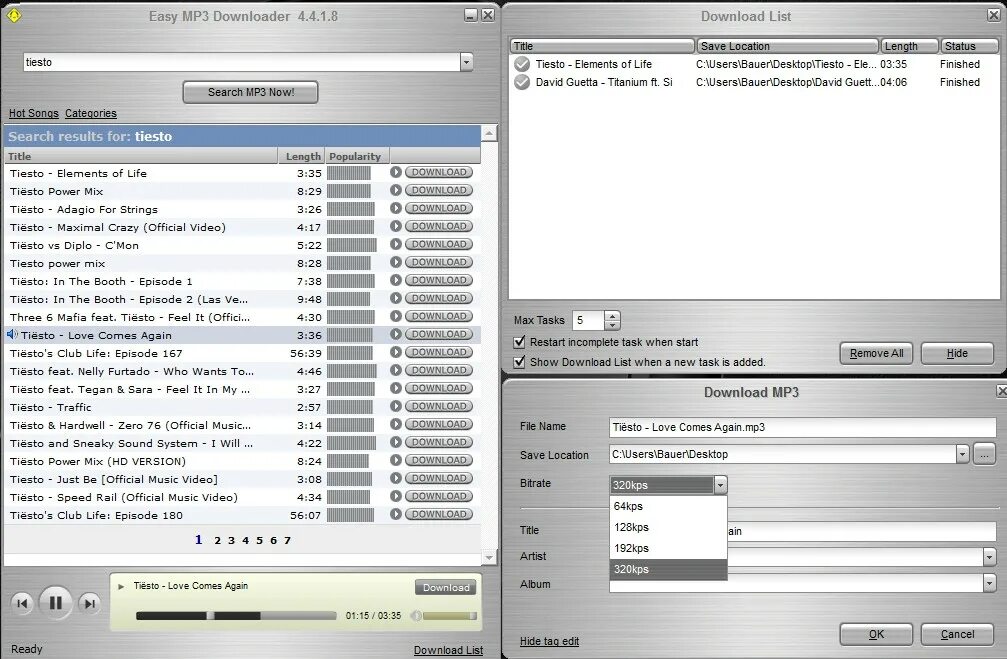Toggle Show Download List when new task added
The height and width of the screenshot is (659, 1007).
coord(520,362)
